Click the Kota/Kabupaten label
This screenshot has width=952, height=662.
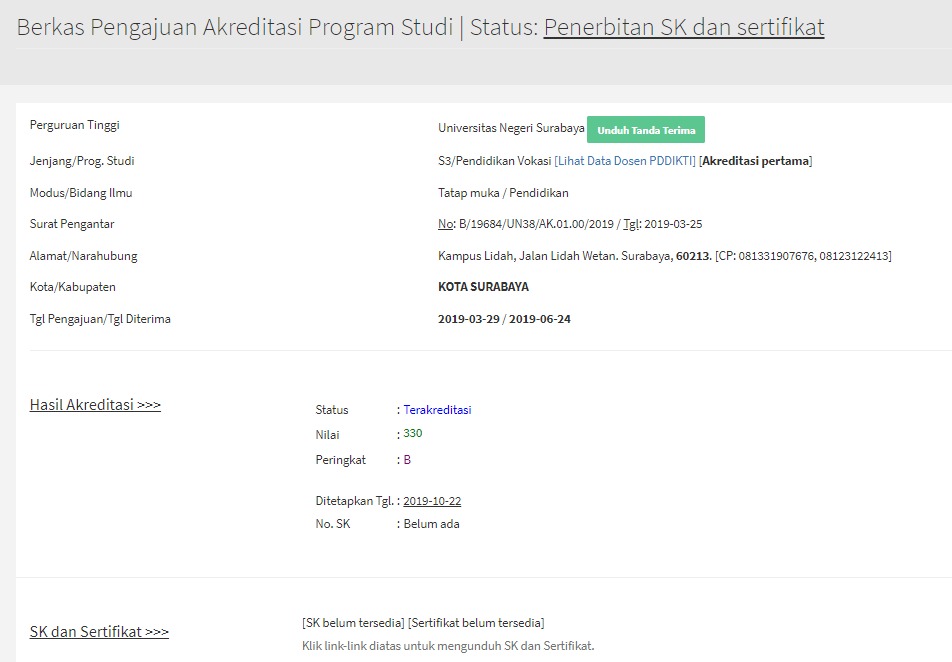pos(72,287)
